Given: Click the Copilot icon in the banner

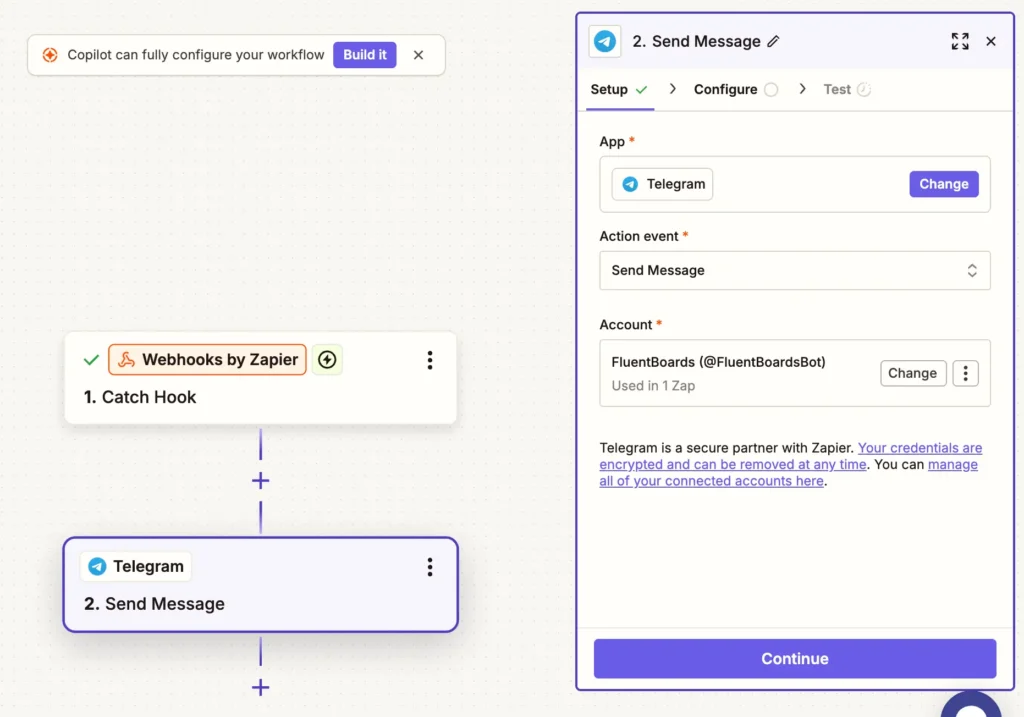Looking at the screenshot, I should (50, 55).
